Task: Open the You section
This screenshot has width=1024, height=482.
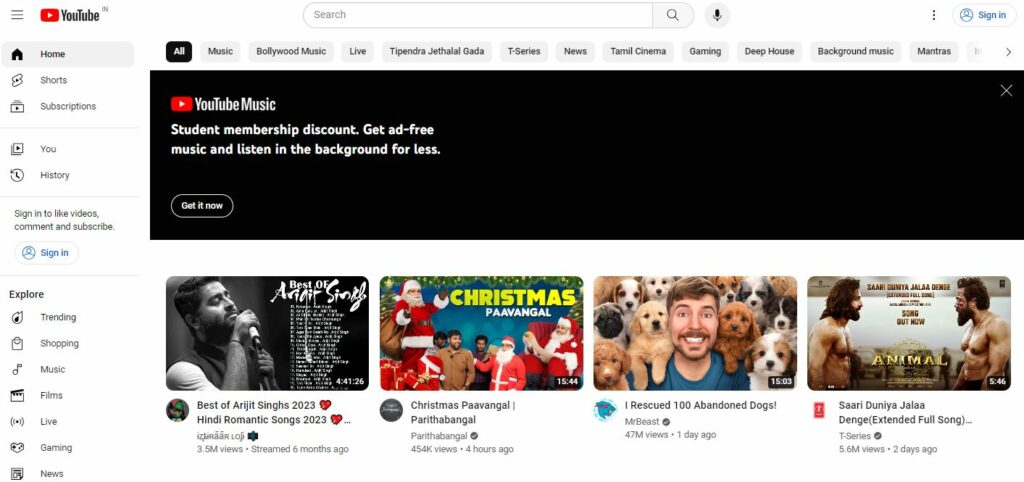Action: pyautogui.click(x=68, y=149)
